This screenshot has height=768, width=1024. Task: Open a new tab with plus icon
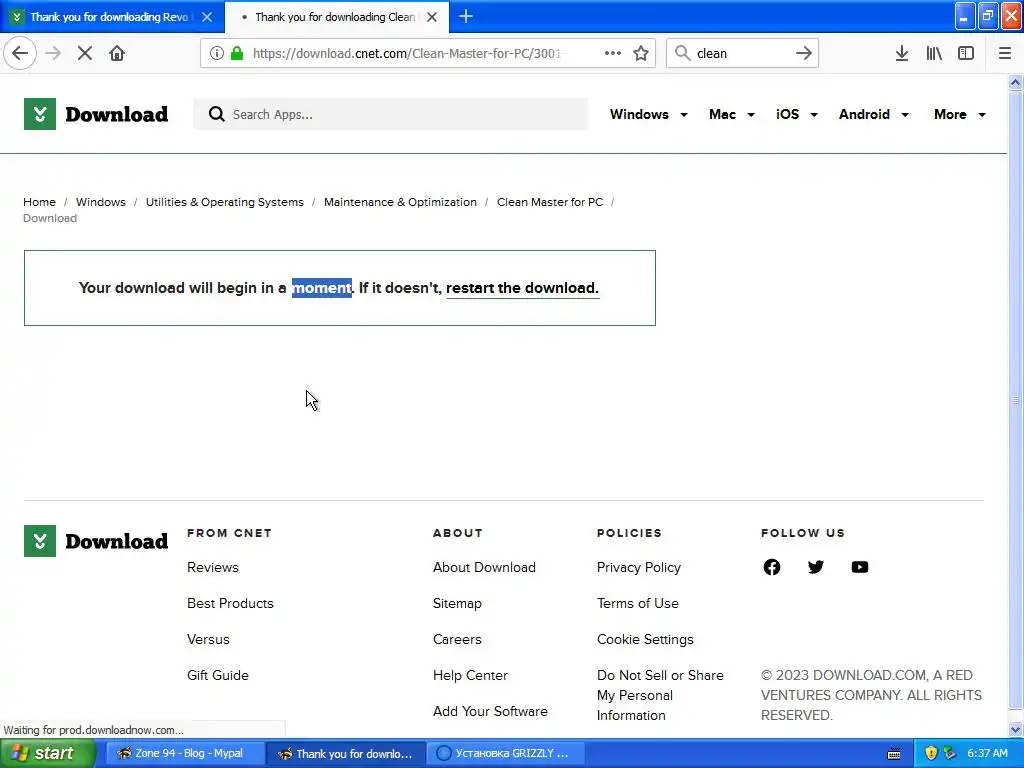466,16
